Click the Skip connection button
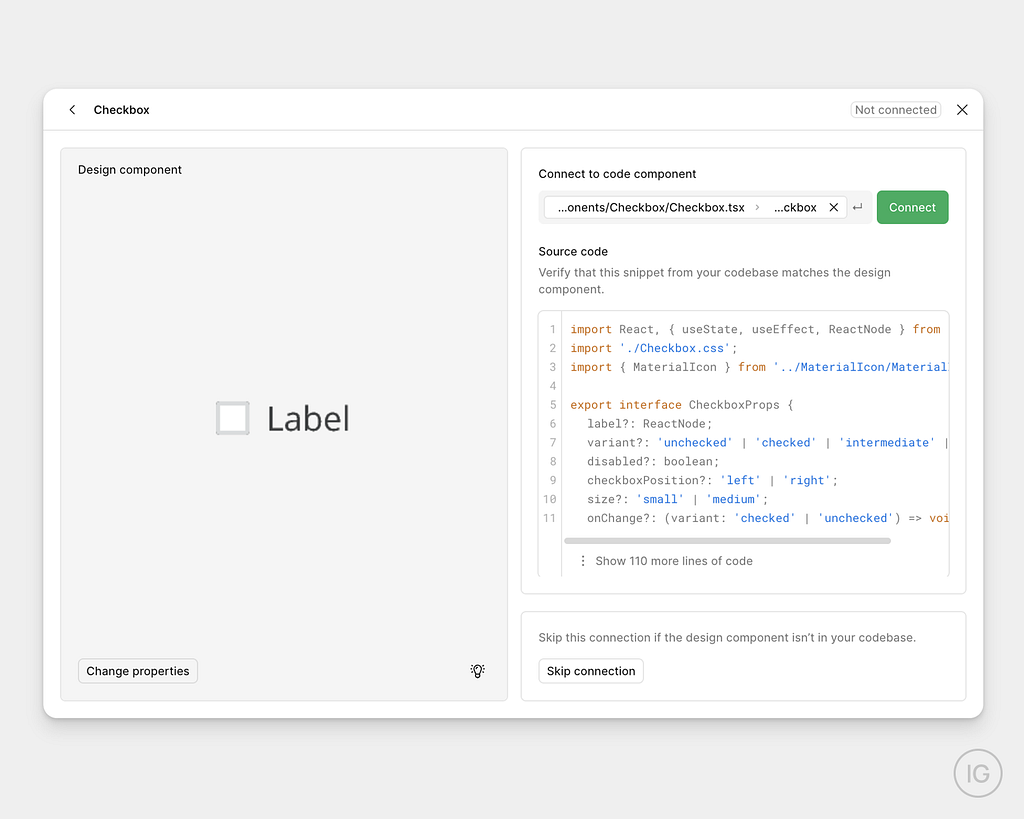The width and height of the screenshot is (1024, 819). pos(591,671)
